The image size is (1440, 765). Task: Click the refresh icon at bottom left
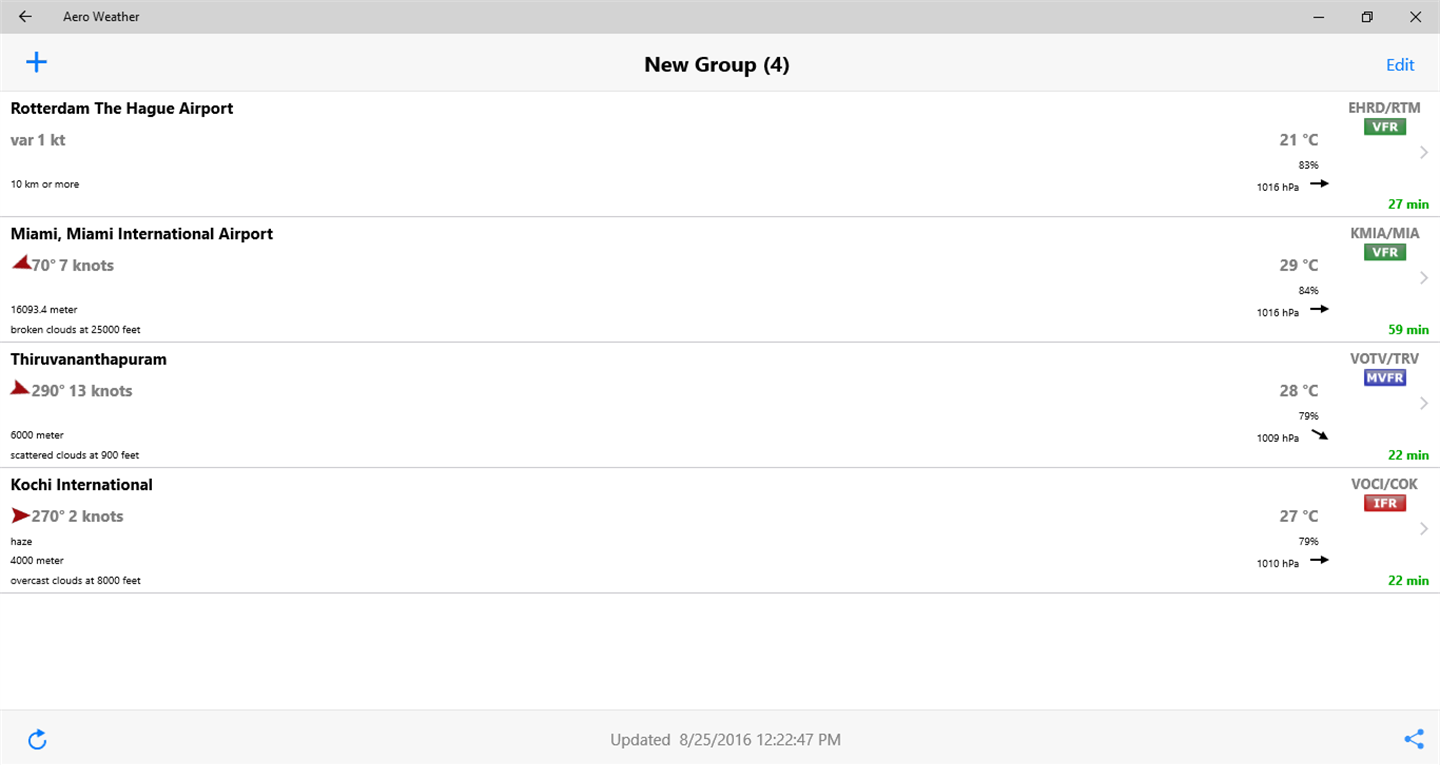pos(37,740)
